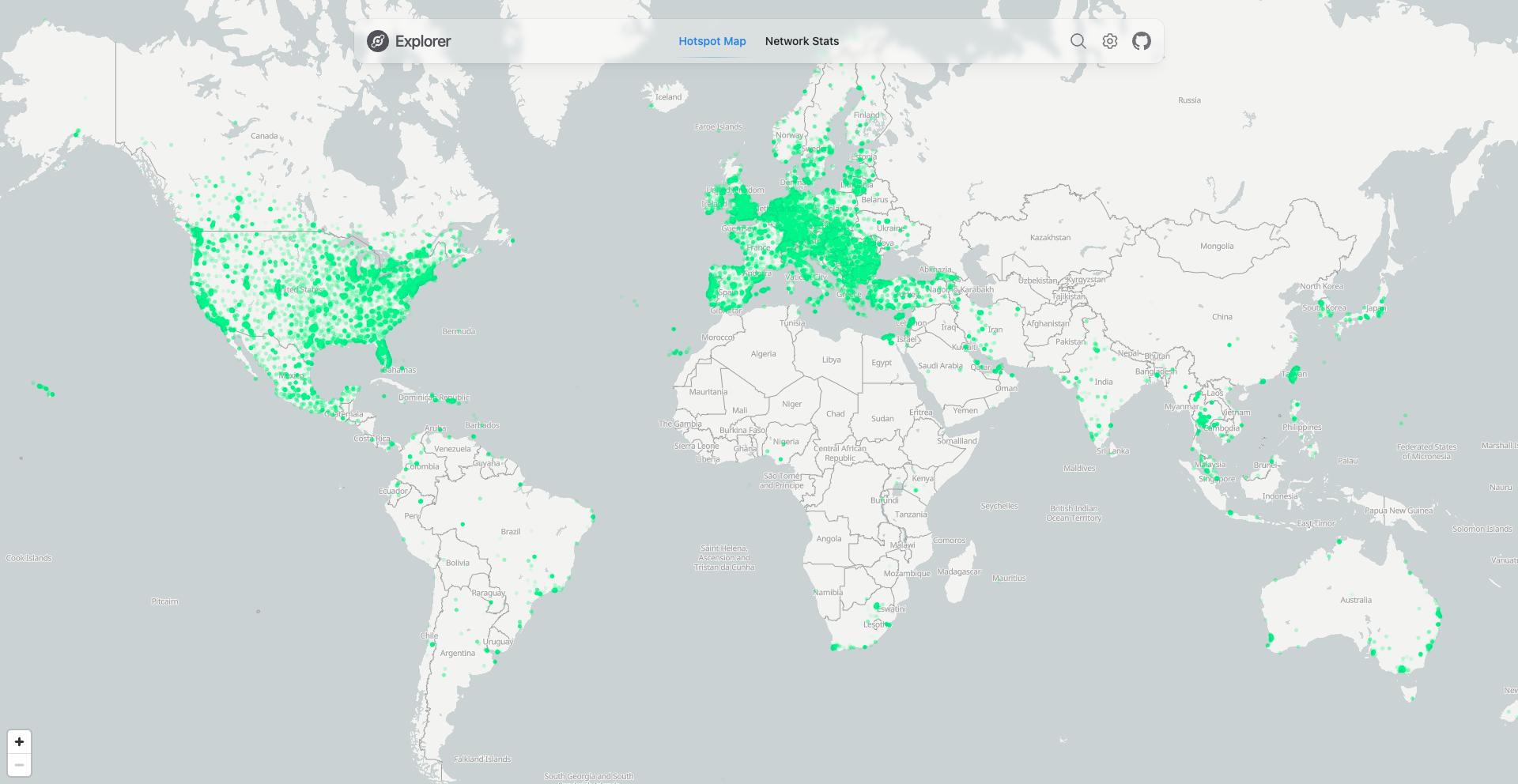The width and height of the screenshot is (1518, 784).
Task: Click the Madagascar map label
Action: (958, 571)
